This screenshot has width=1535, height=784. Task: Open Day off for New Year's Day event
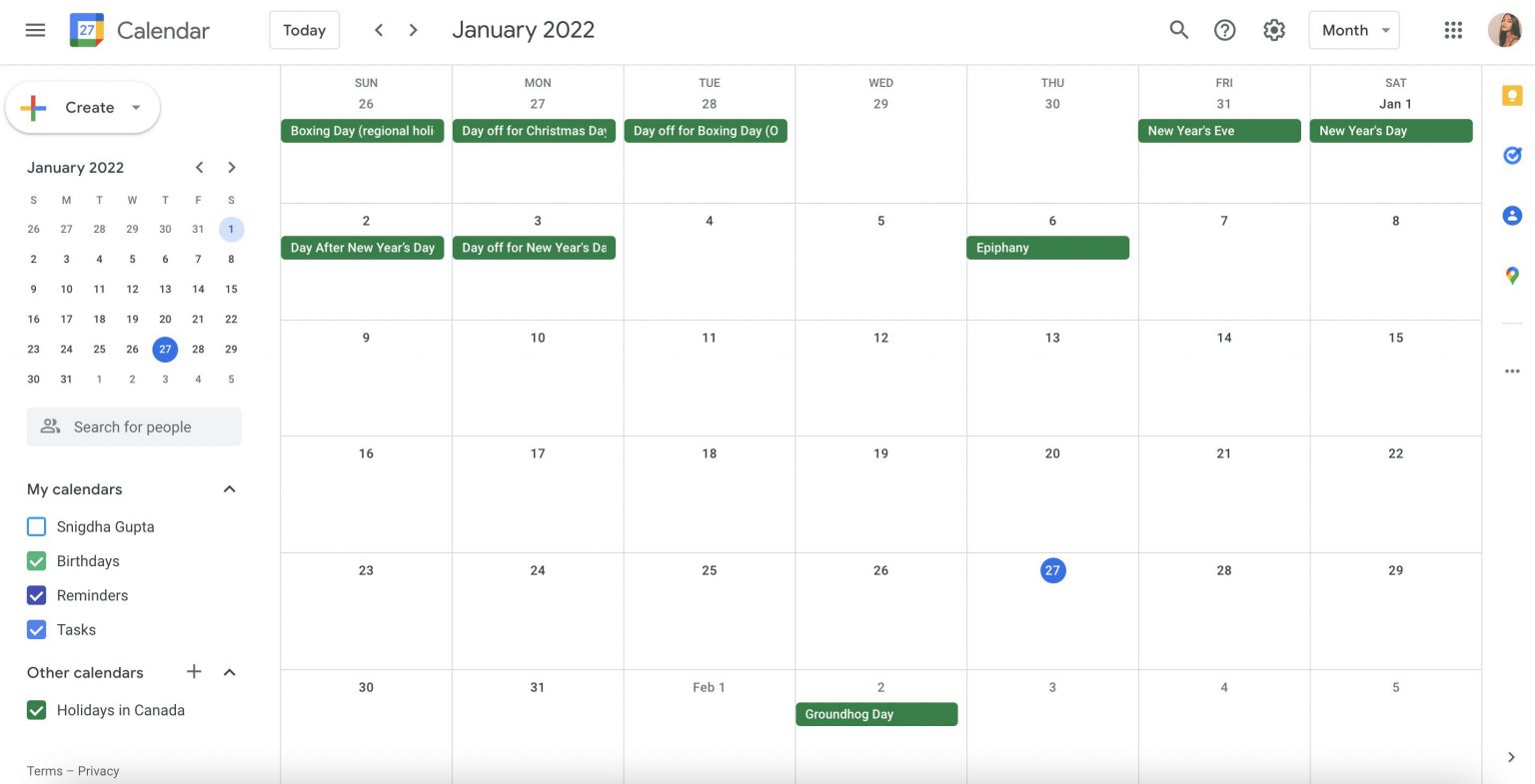click(534, 248)
